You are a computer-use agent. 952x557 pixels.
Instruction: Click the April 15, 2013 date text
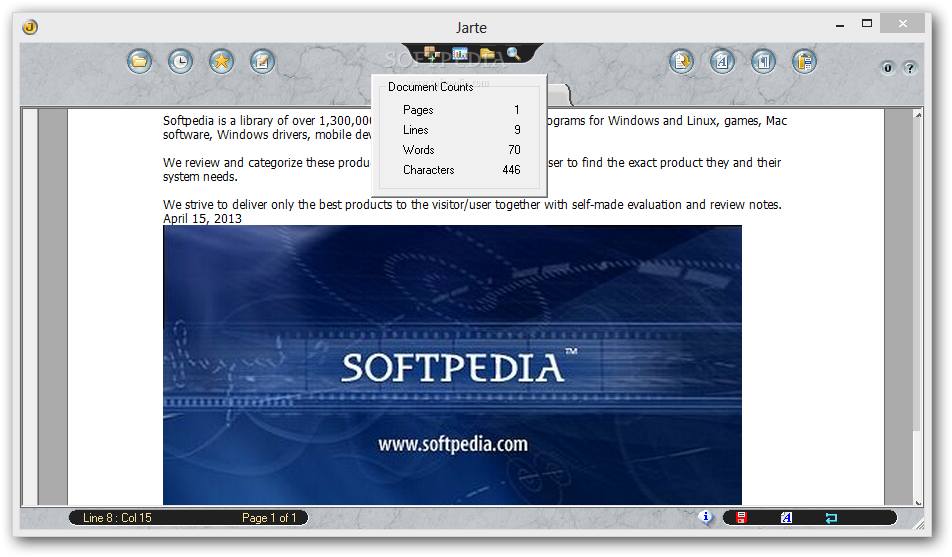click(202, 219)
